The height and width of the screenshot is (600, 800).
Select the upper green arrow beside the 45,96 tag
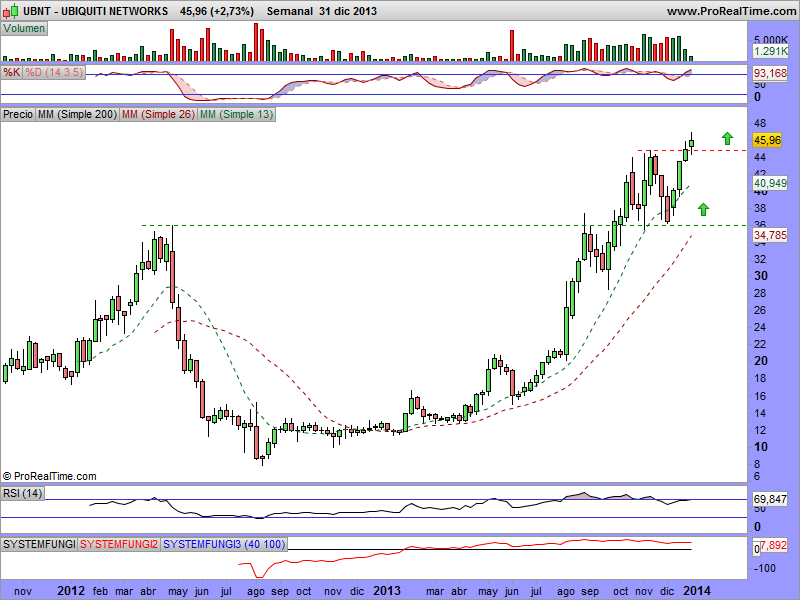tap(727, 138)
